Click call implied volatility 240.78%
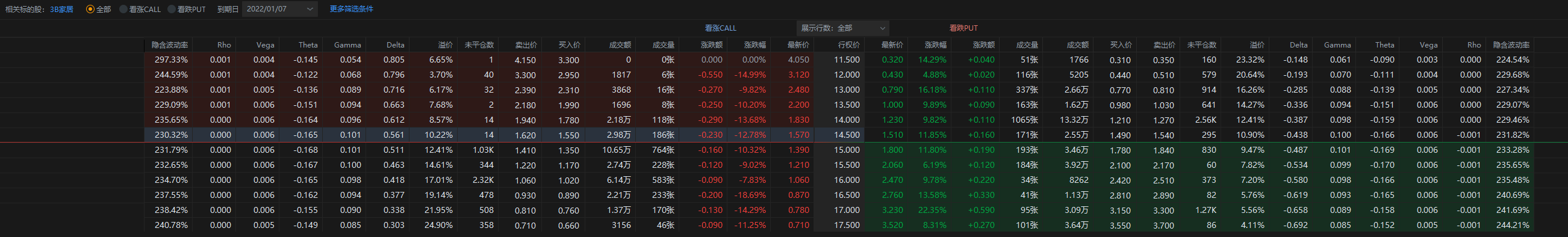The width and height of the screenshot is (1568, 237). coord(171,225)
